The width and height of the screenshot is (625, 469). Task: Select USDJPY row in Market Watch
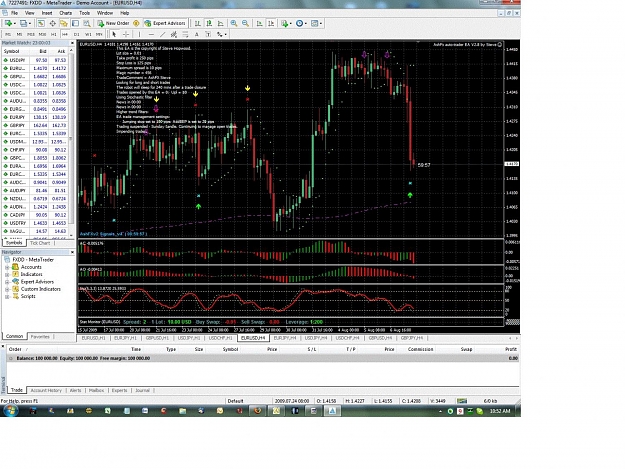coord(35,60)
